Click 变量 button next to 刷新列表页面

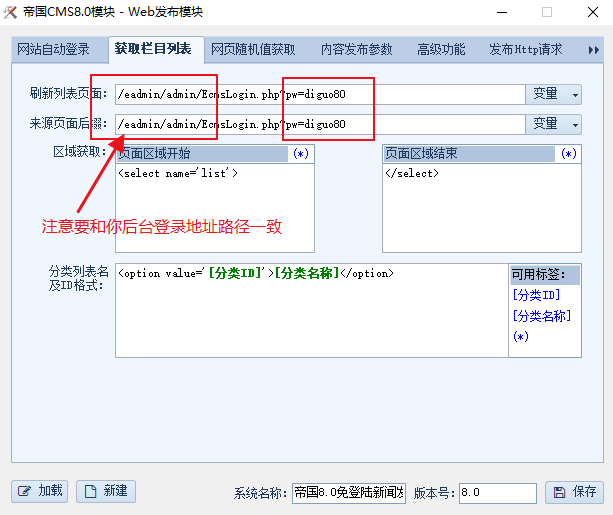tap(546, 95)
